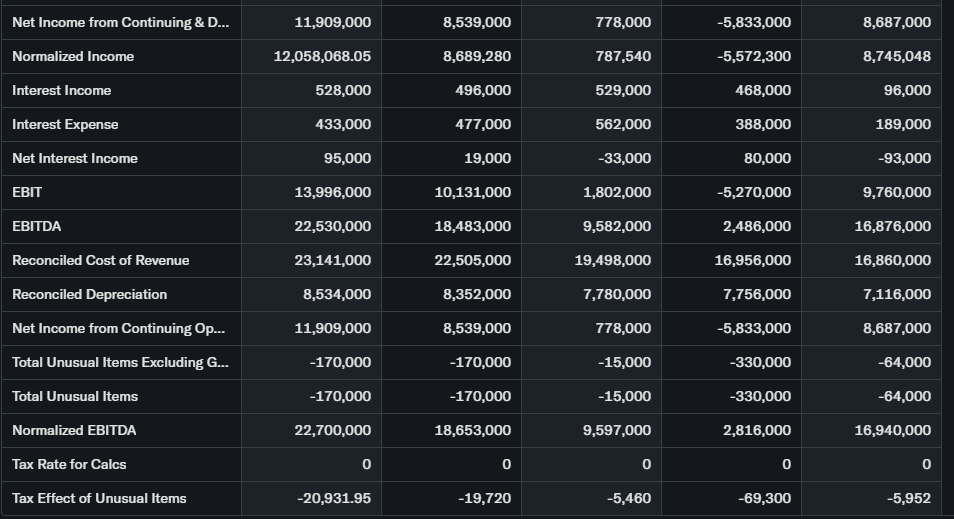Click the Cost of Revenue value 19,498,000
954x519 pixels.
[x=612, y=260]
